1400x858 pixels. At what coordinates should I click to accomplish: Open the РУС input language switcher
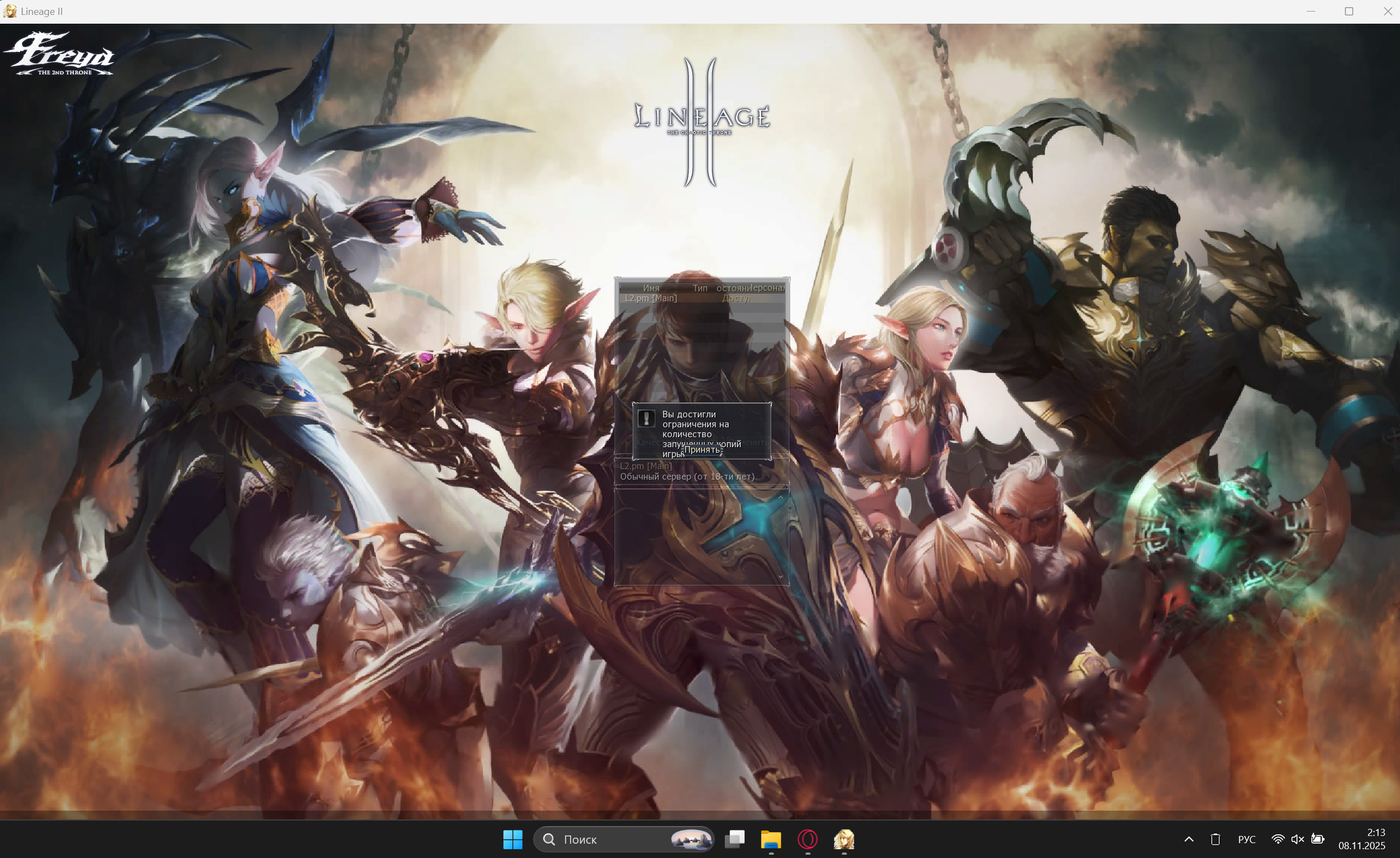[1246, 839]
